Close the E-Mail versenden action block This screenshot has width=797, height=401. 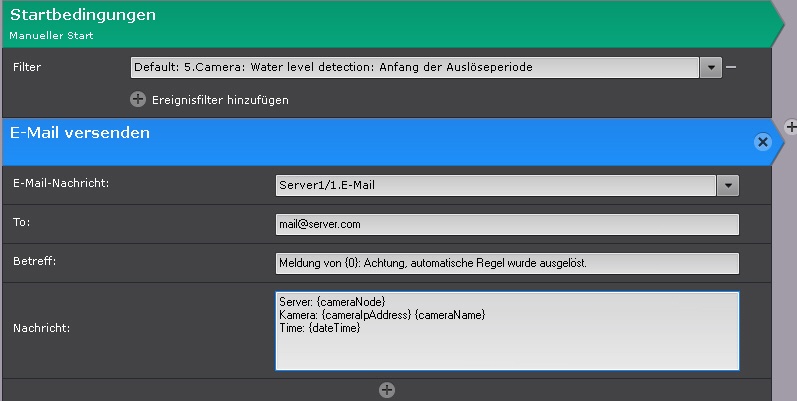point(763,142)
